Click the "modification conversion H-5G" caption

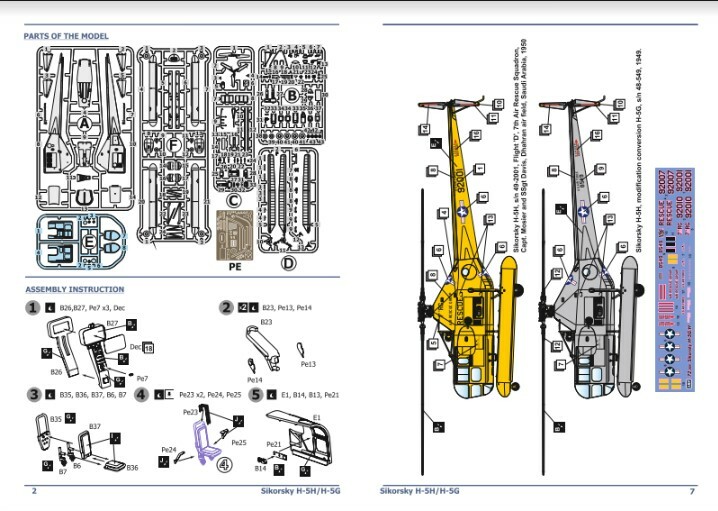pos(639,150)
